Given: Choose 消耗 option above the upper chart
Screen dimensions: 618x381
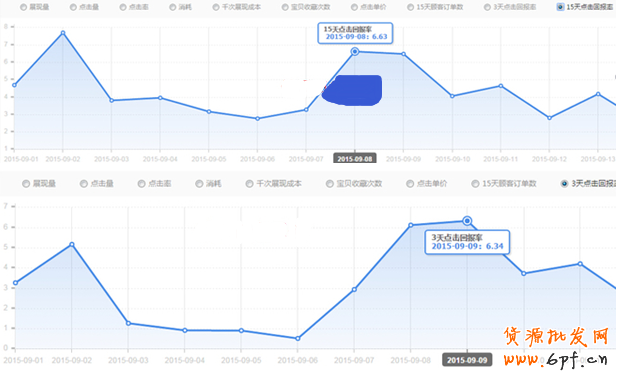Looking at the screenshot, I should pos(173,7).
